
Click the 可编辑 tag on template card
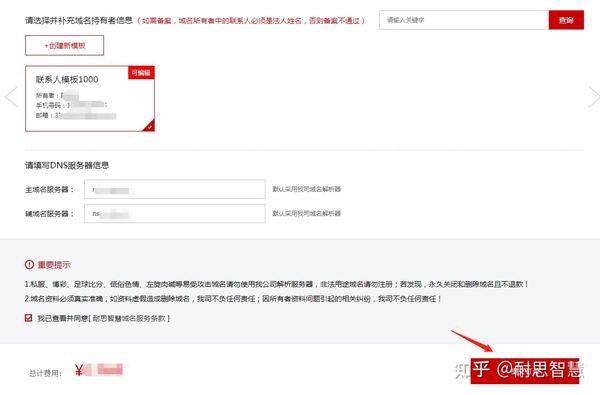pyautogui.click(x=141, y=73)
